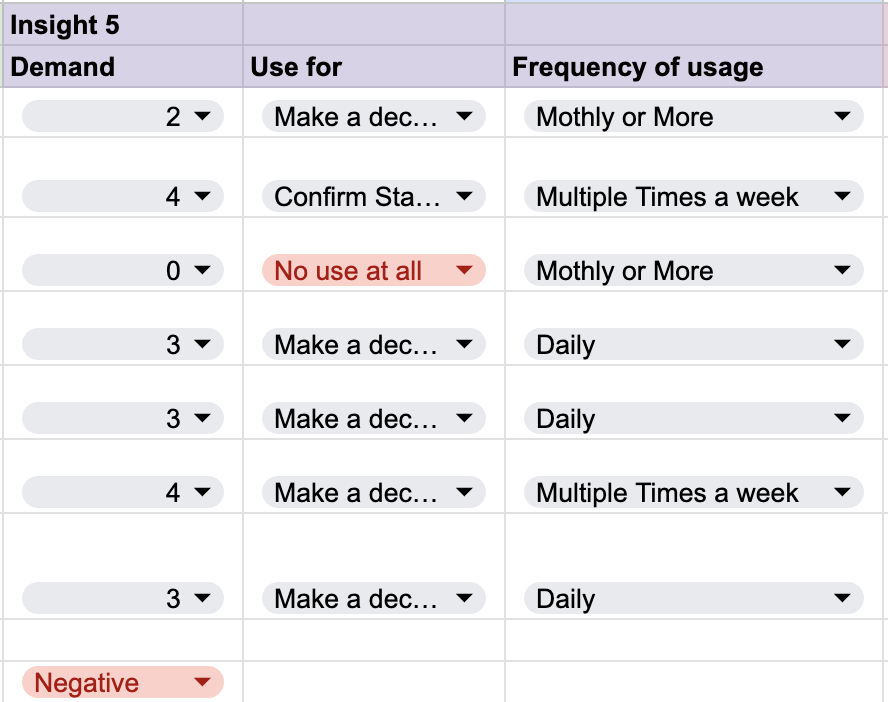Click the red Negative dropdown chip
Viewport: 888px width, 702px height.
pyautogui.click(x=123, y=682)
